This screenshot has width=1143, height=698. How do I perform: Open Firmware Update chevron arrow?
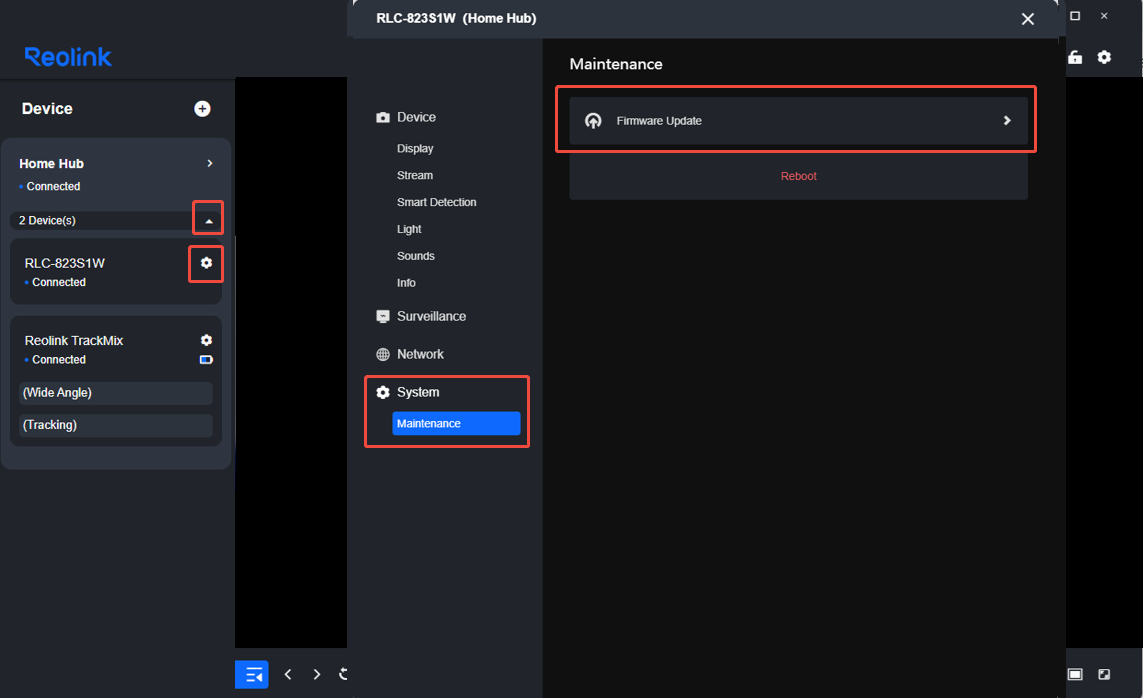point(1007,120)
